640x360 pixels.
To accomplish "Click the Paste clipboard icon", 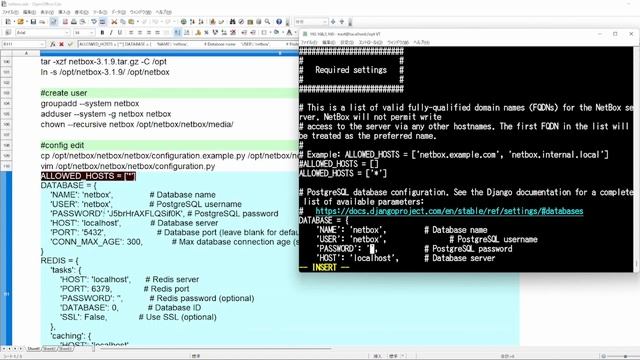I will click(131, 22).
